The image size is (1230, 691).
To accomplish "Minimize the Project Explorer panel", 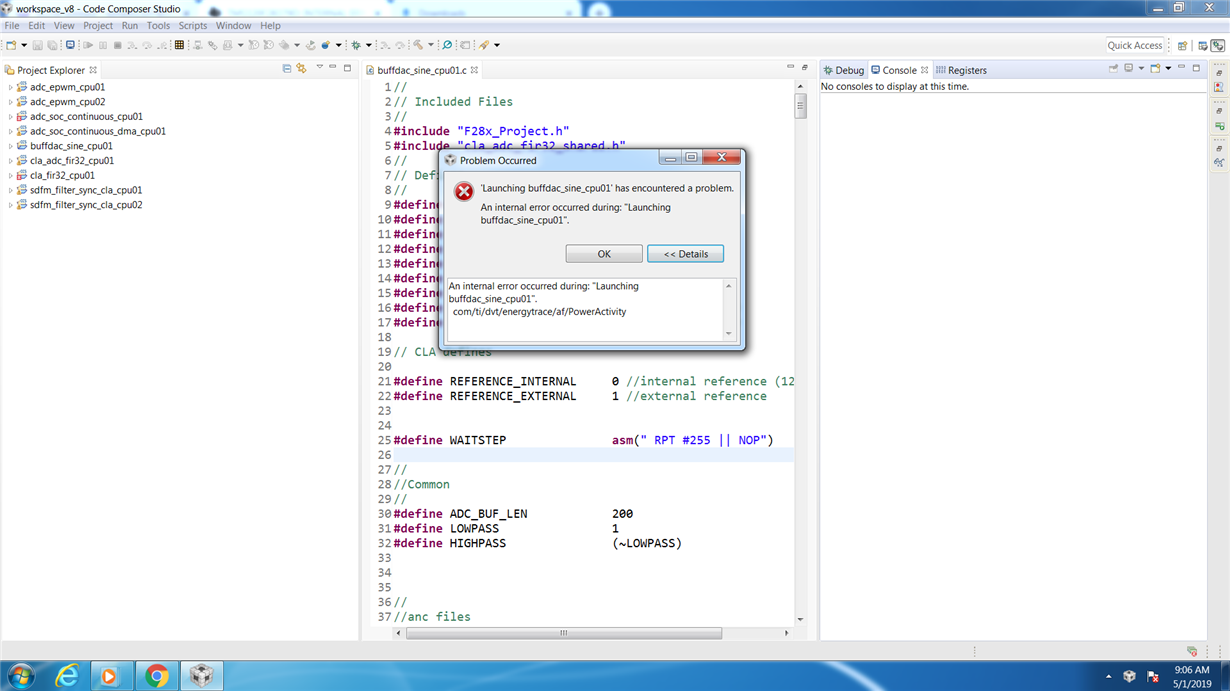I will (x=333, y=68).
